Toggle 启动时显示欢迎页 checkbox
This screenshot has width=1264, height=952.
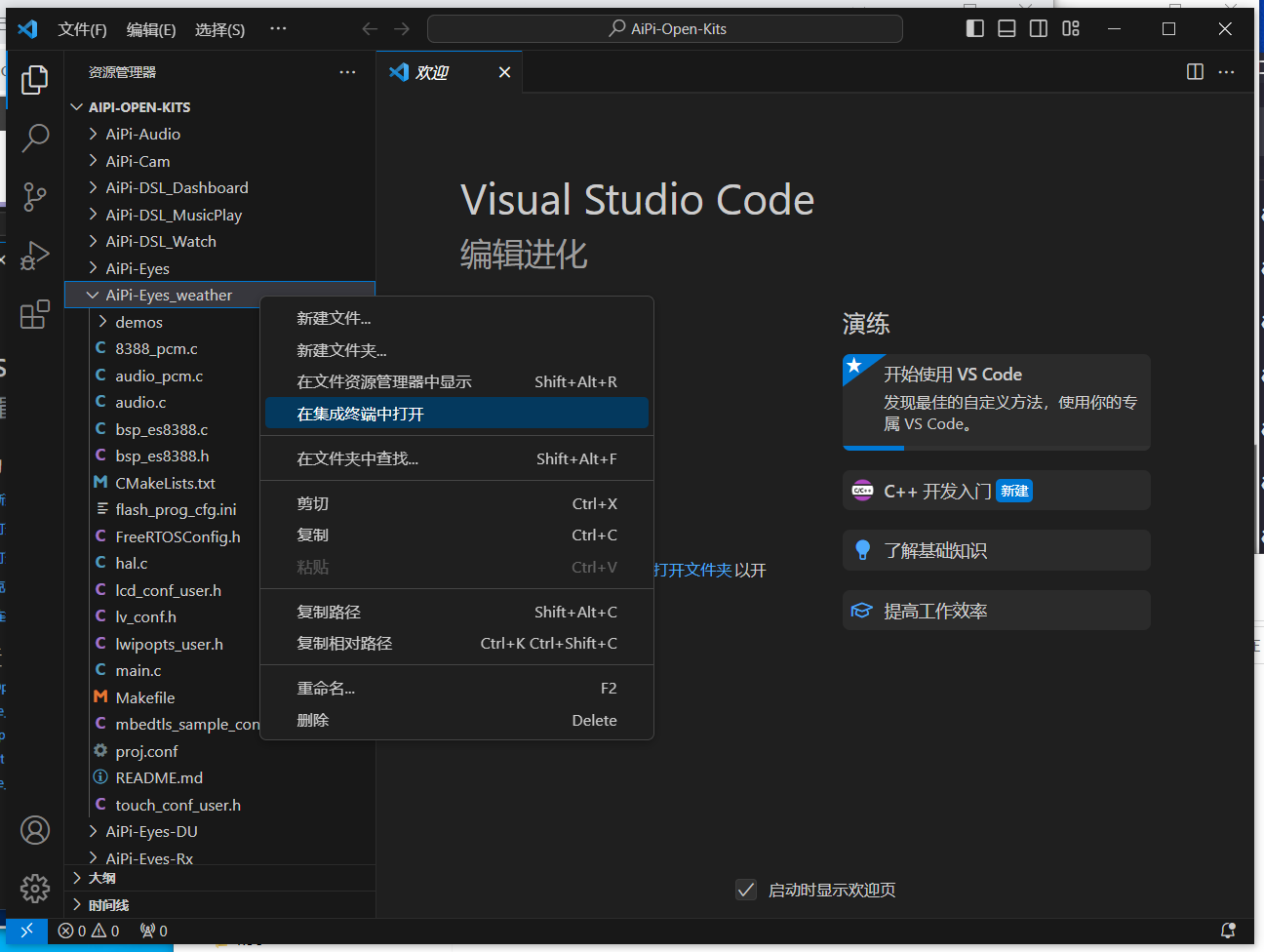pos(746,890)
